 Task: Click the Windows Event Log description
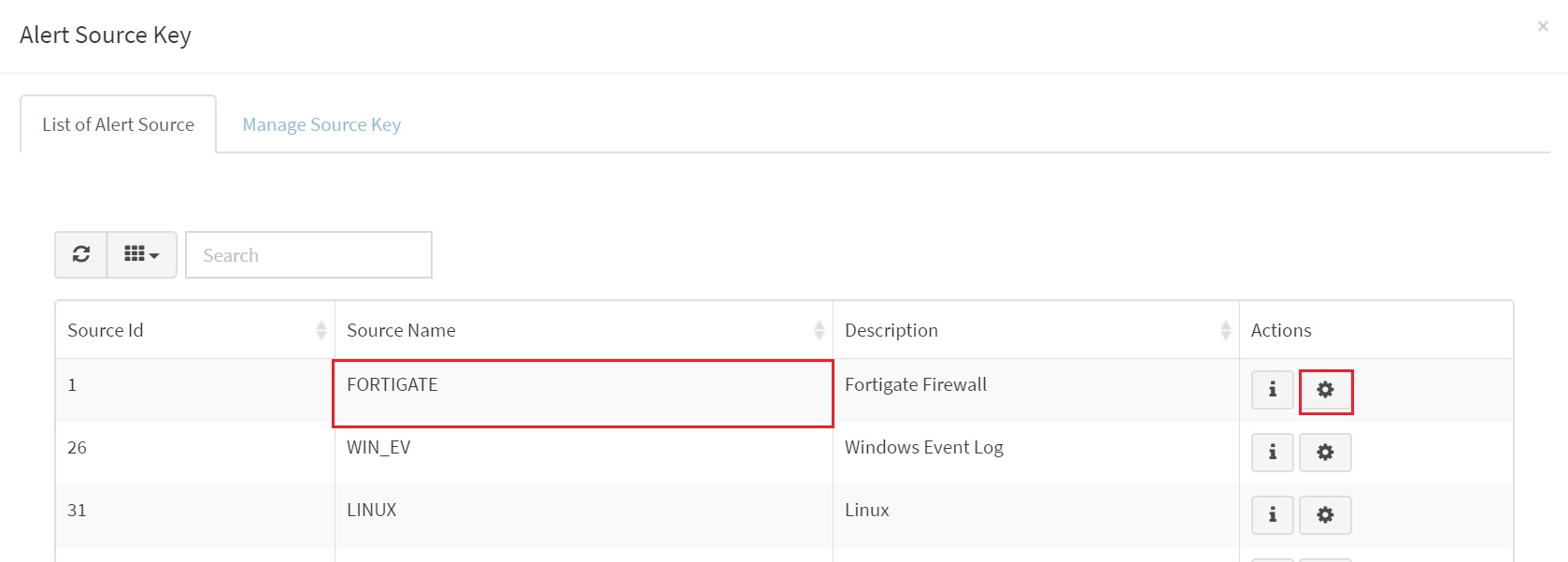click(x=924, y=447)
